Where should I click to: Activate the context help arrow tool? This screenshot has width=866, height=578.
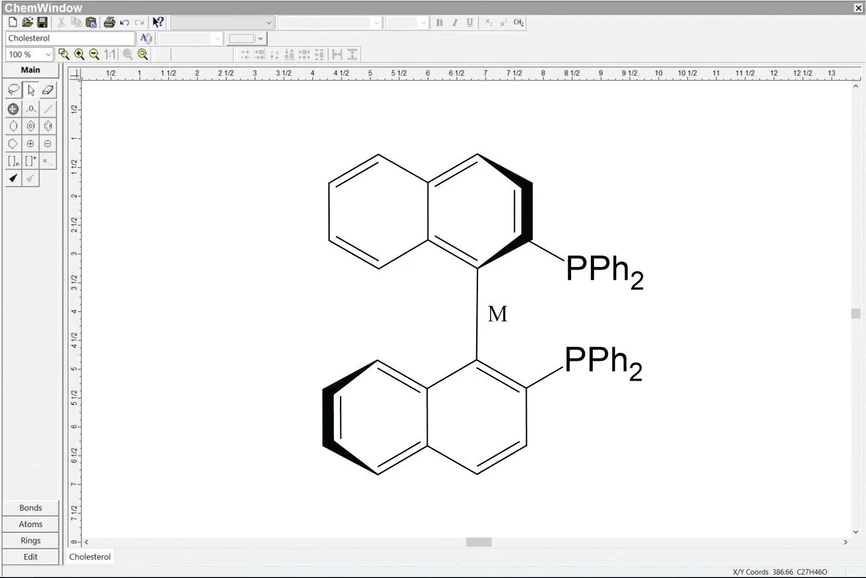pos(158,22)
